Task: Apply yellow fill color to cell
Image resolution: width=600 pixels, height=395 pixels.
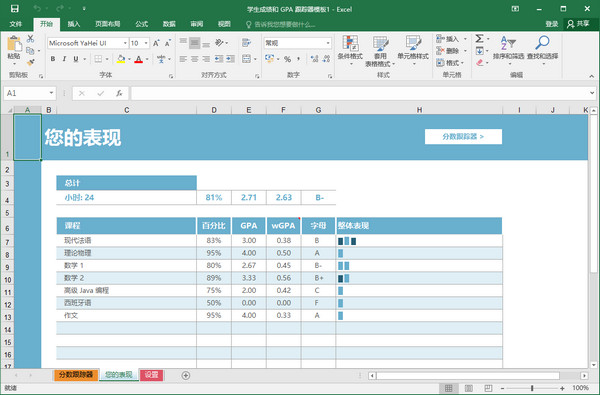Action: (x=121, y=59)
